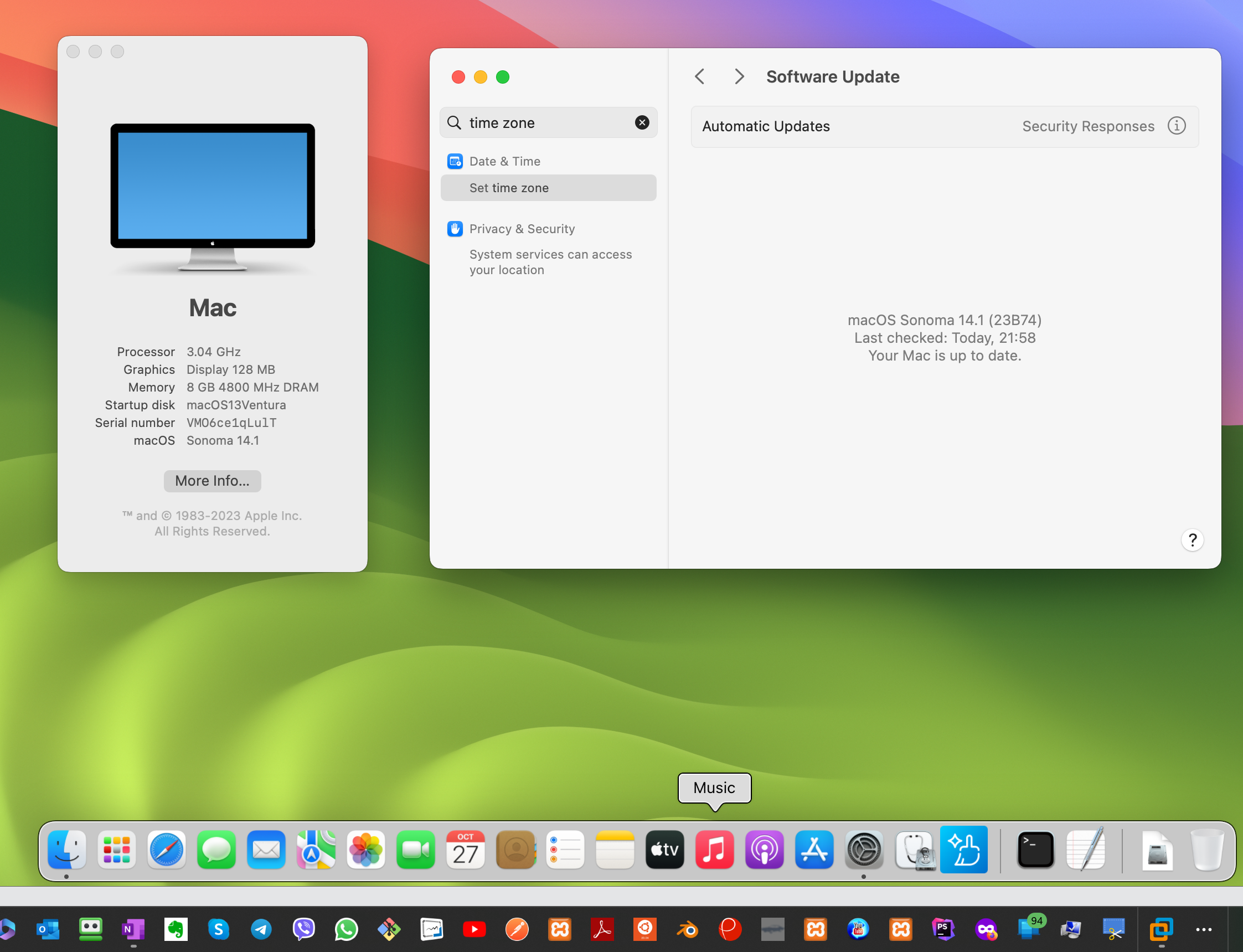Click 'Last checked: Today, 21:58' text
This screenshot has height=952, width=1243.
[x=945, y=338]
